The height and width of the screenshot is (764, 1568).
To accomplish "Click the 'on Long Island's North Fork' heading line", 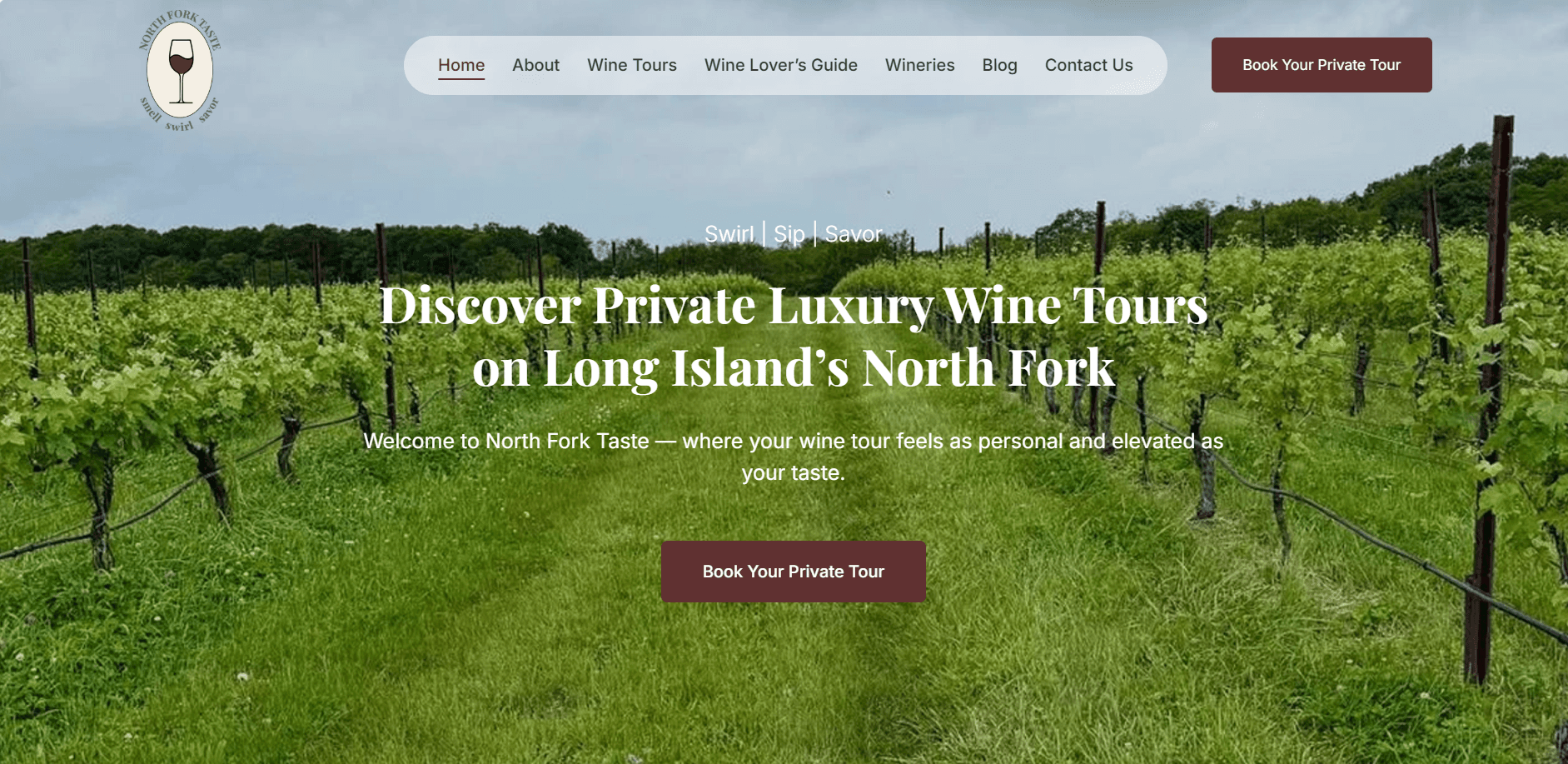I will 794,368.
